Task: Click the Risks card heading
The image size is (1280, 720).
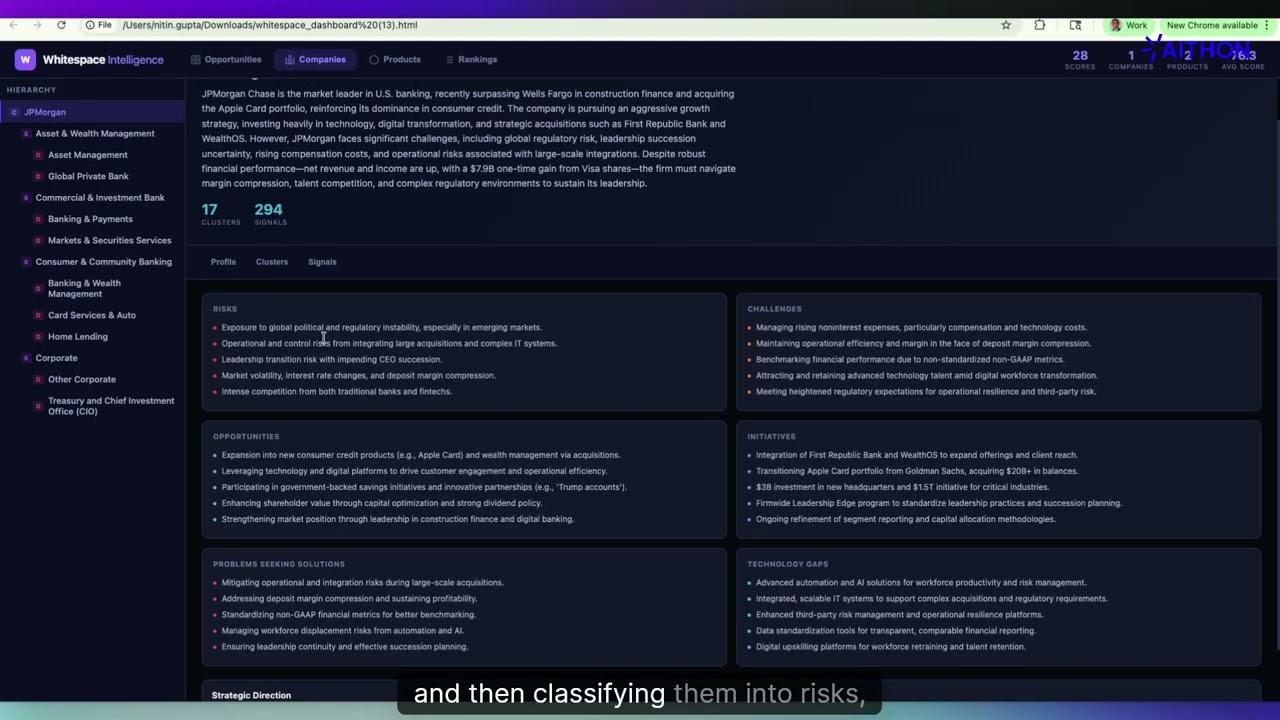Action: pyautogui.click(x=225, y=309)
